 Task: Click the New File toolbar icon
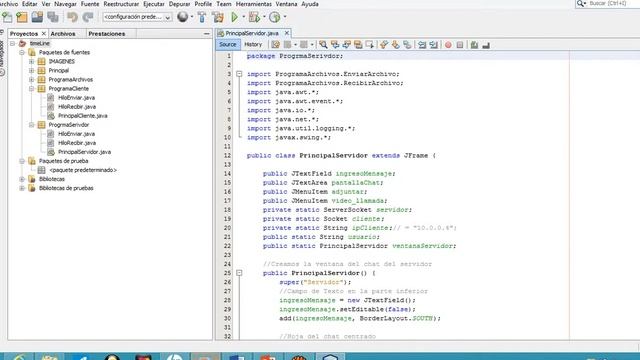pos(7,17)
